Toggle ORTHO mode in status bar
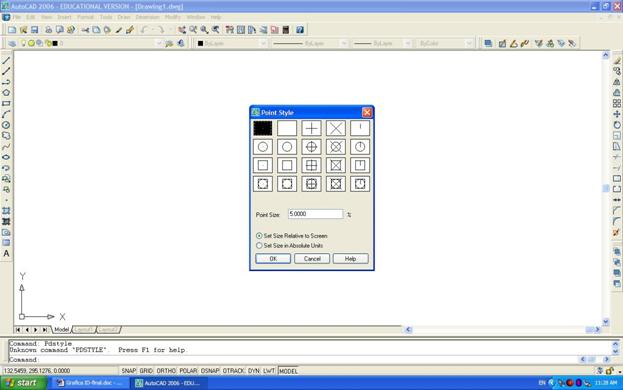Screen dimensions: 623x390 (x=166, y=371)
